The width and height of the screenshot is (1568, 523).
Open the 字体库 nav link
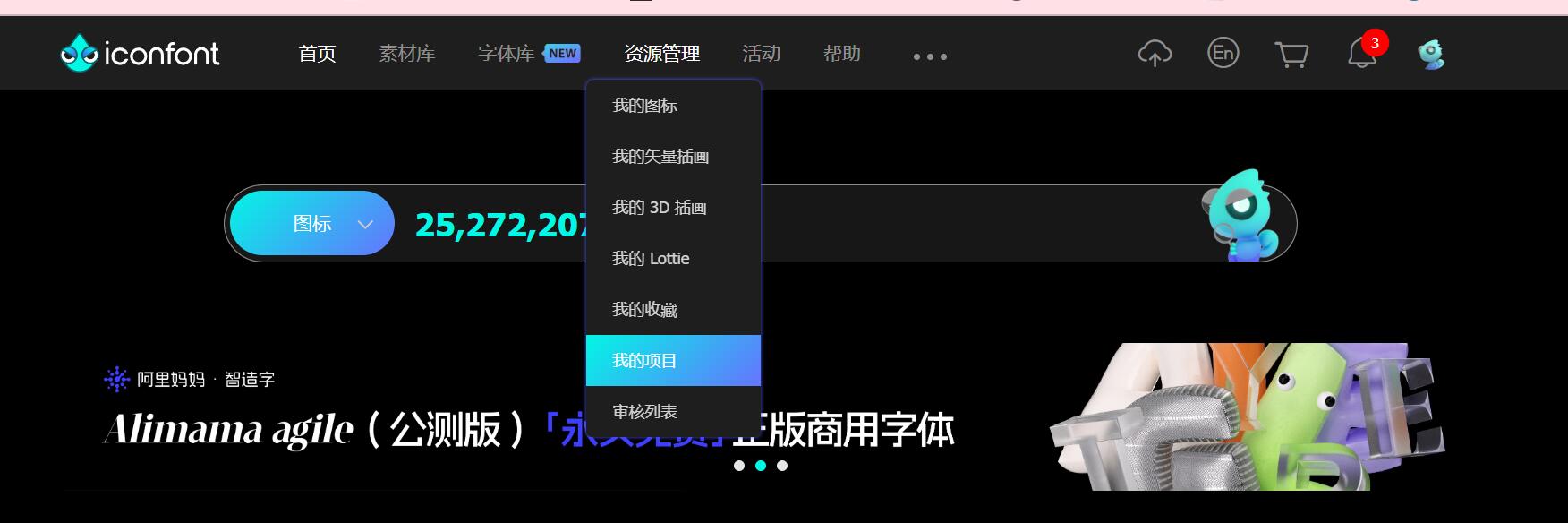coord(507,54)
